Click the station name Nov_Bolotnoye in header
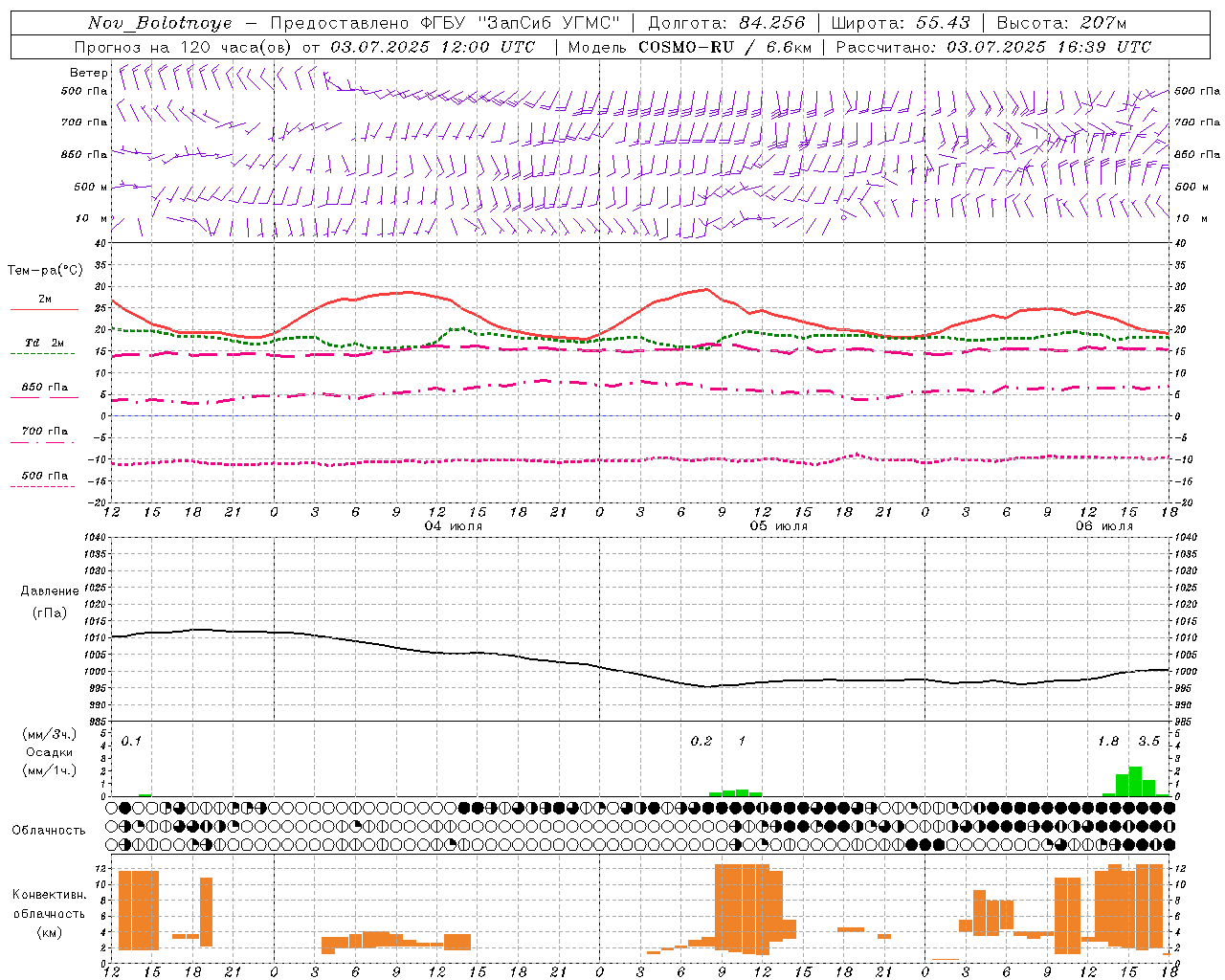Screen dimensions: 1225x980 (160, 23)
